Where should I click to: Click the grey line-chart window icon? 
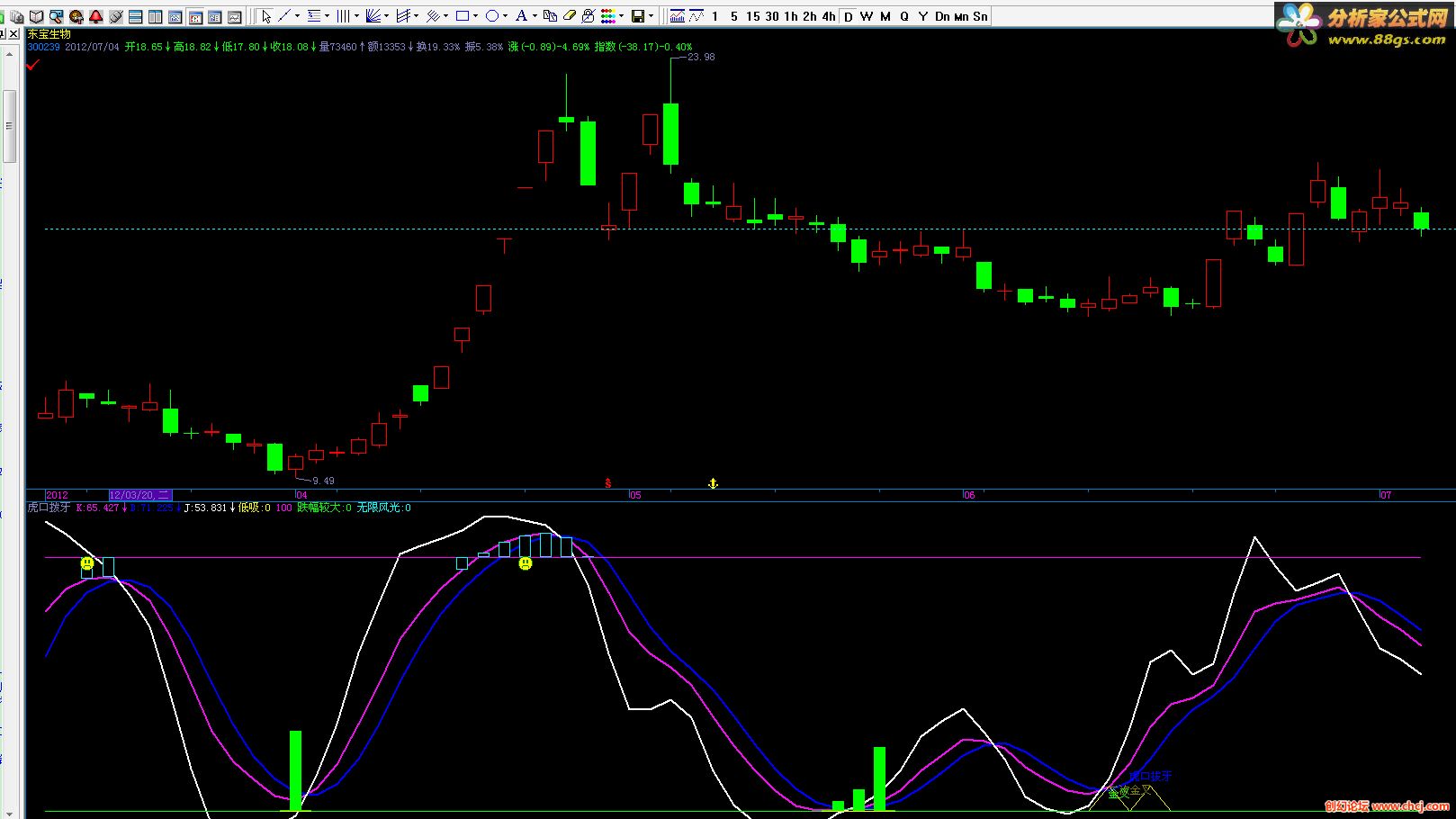click(234, 16)
